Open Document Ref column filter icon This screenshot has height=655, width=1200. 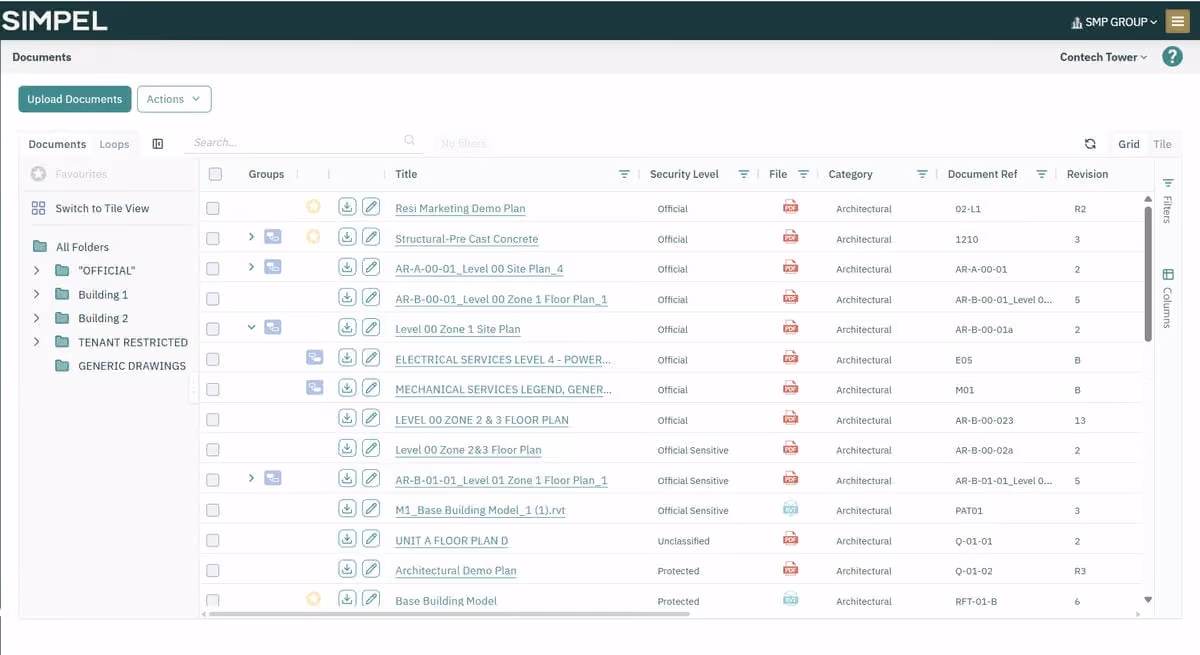(x=1041, y=174)
